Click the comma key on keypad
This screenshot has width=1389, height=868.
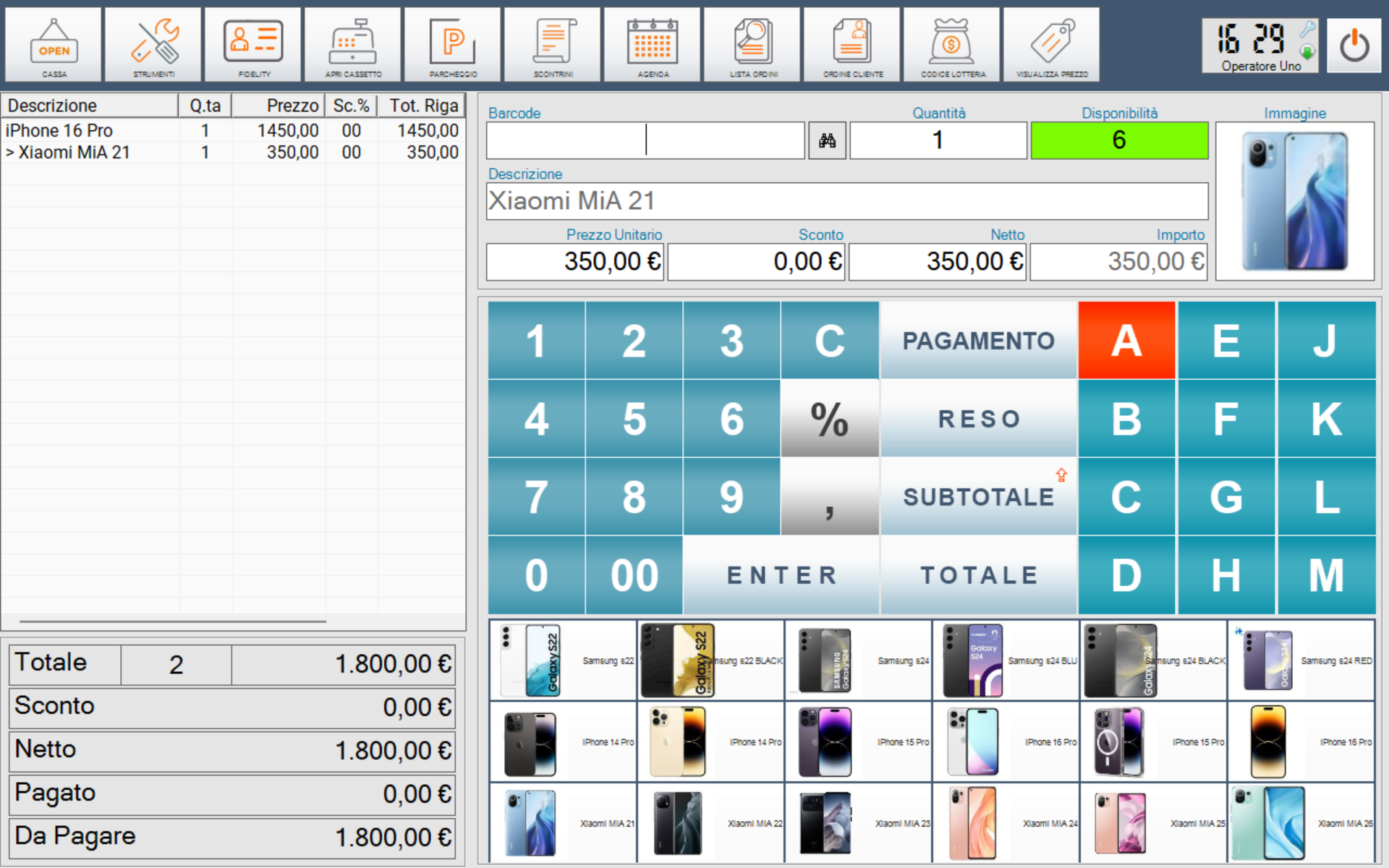click(x=830, y=496)
